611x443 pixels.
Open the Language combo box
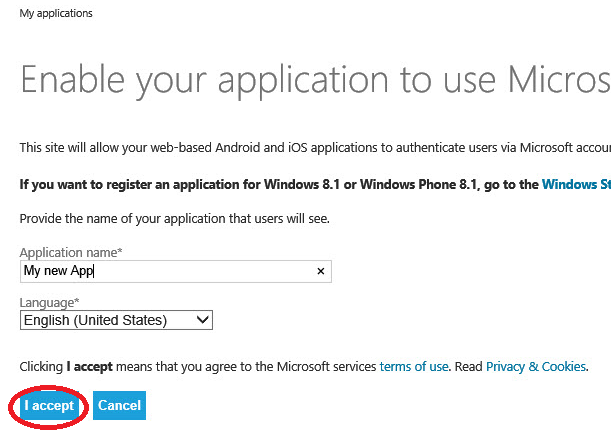click(x=117, y=320)
